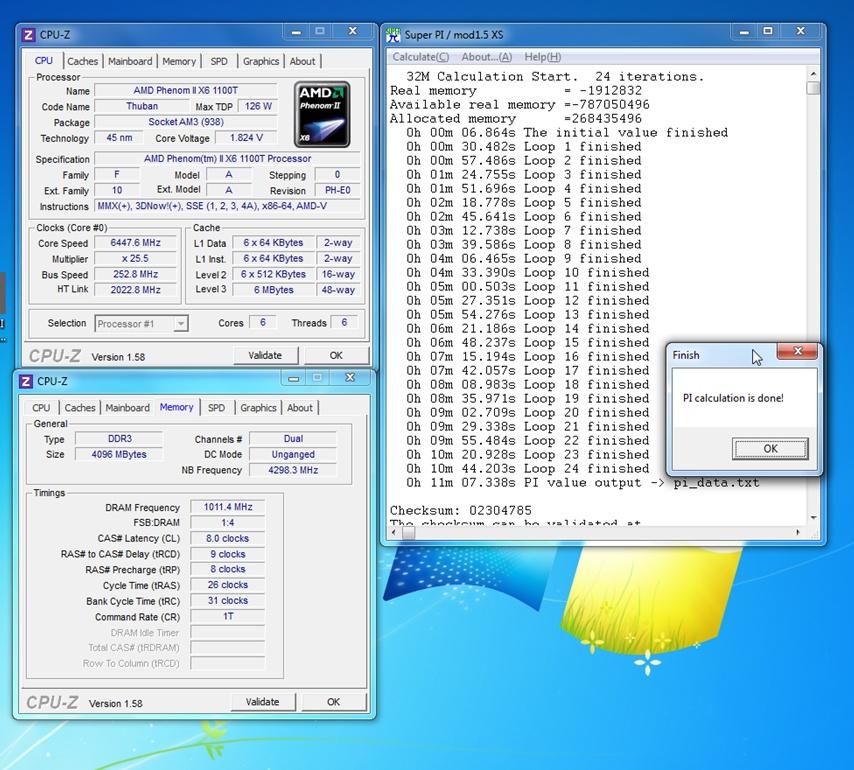Click the Package value Socket AM3 (938)
This screenshot has height=770, width=854.
tap(186, 122)
